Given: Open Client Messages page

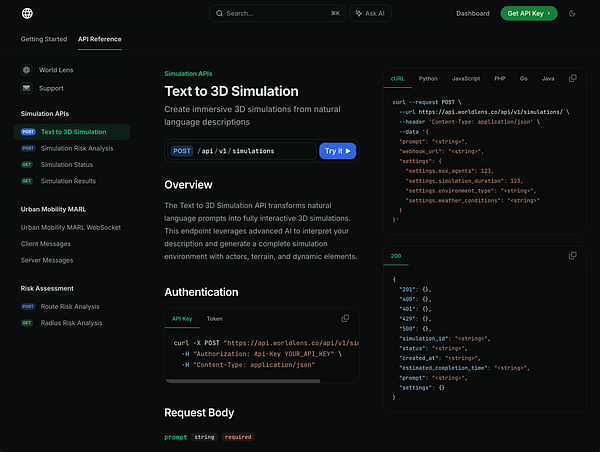Looking at the screenshot, I should point(46,244).
